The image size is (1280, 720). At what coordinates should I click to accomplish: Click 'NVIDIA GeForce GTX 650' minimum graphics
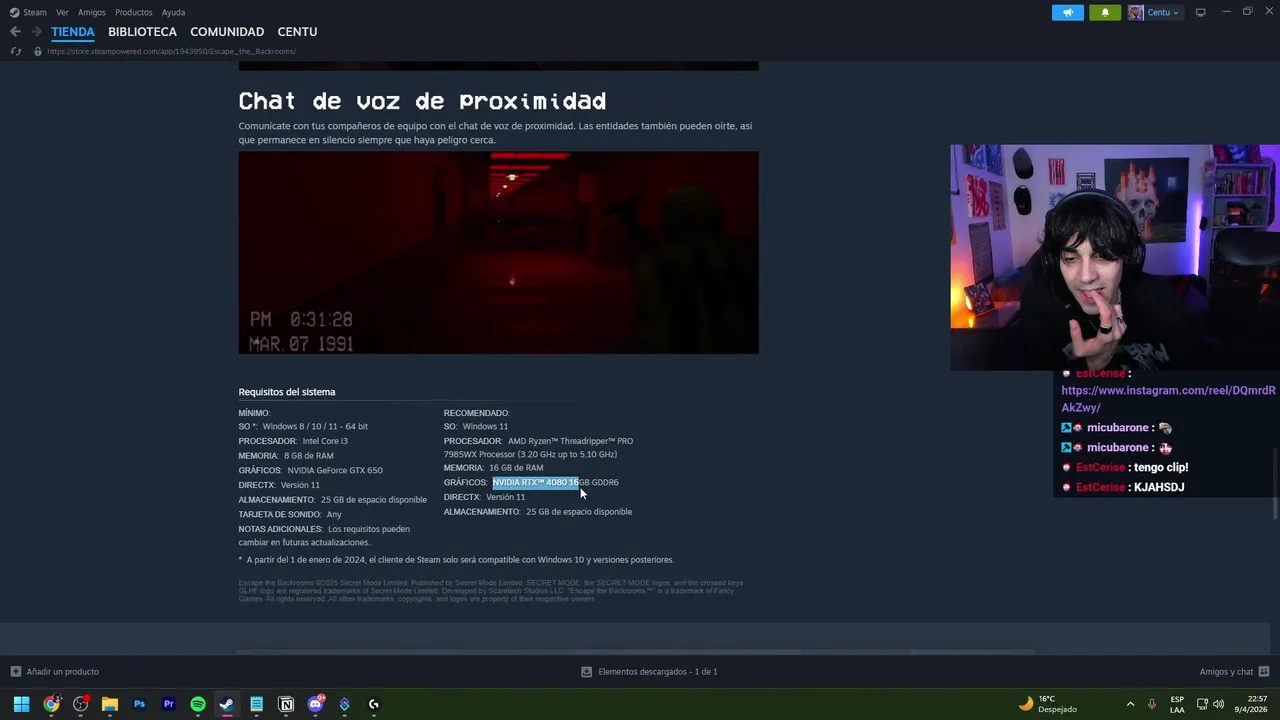335,470
